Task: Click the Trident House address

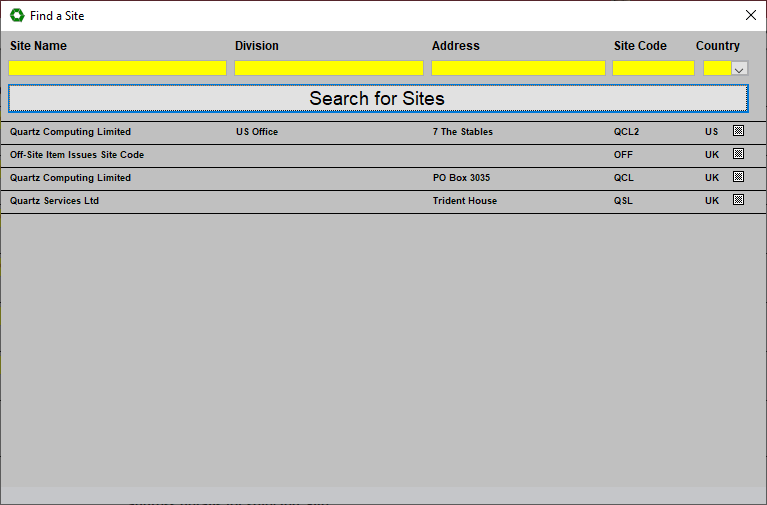Action: 464,201
